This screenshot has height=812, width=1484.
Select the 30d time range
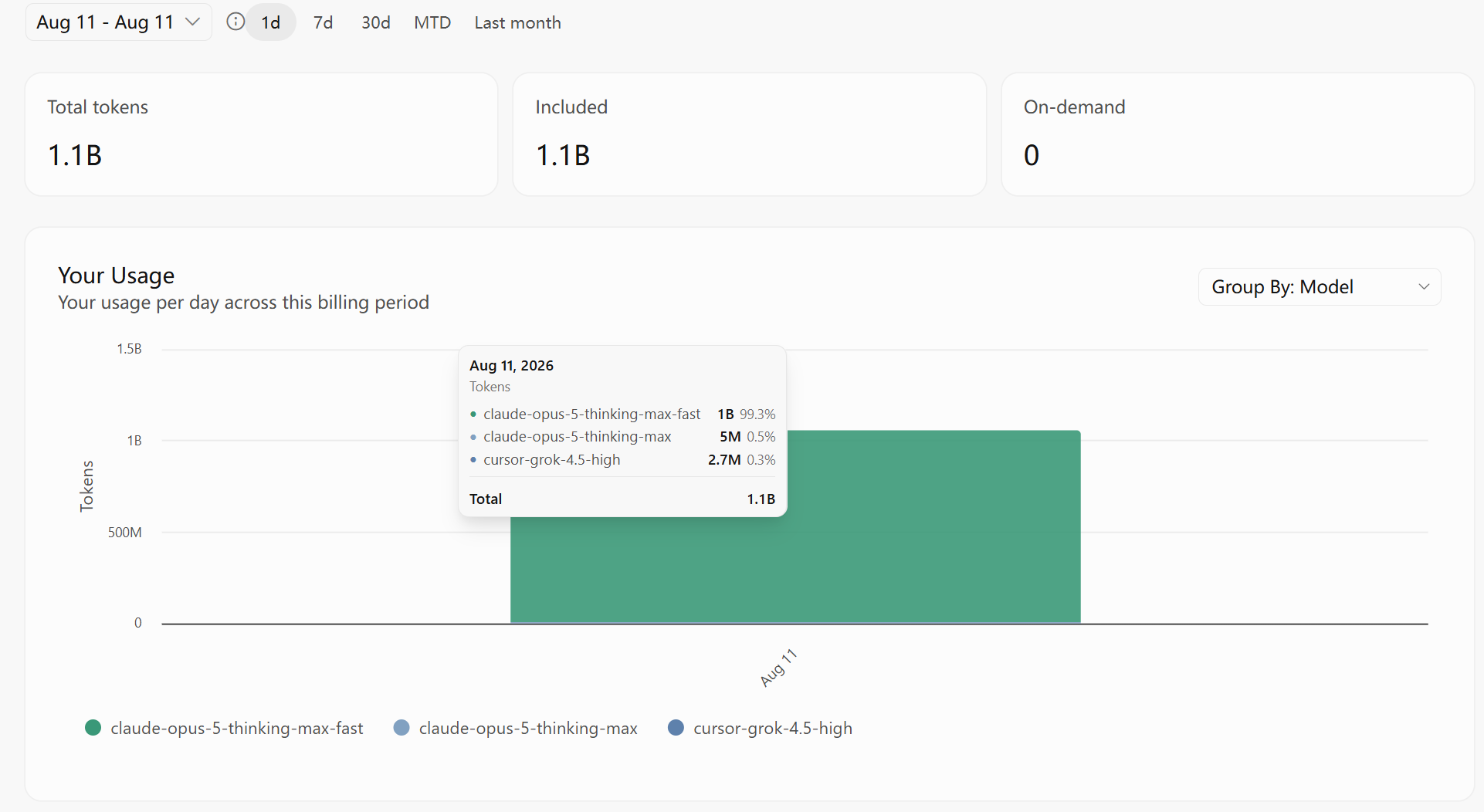point(376,22)
